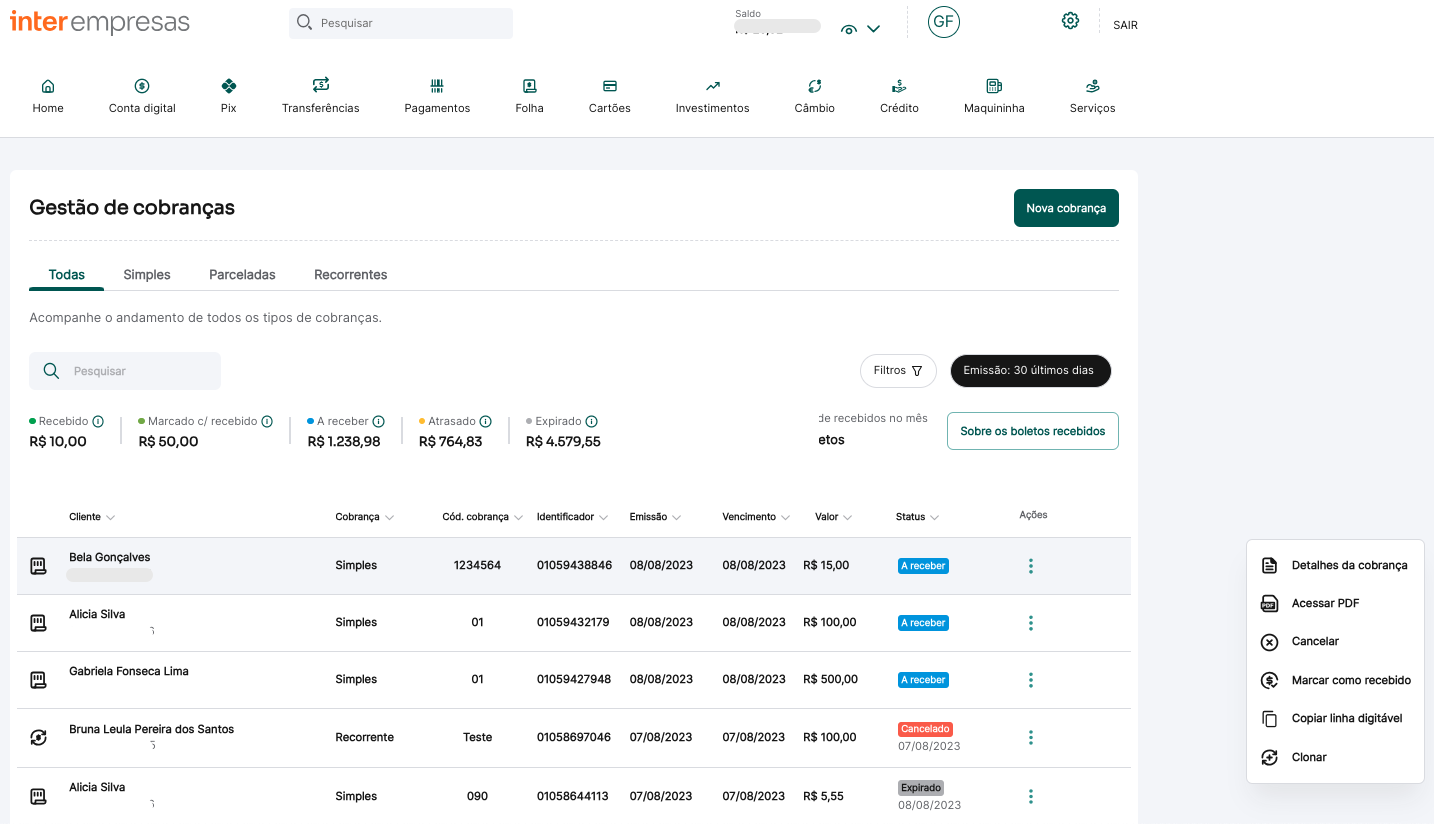The image size is (1434, 824).
Task: Focus the charges Pesquisar search field
Action: pos(125,371)
